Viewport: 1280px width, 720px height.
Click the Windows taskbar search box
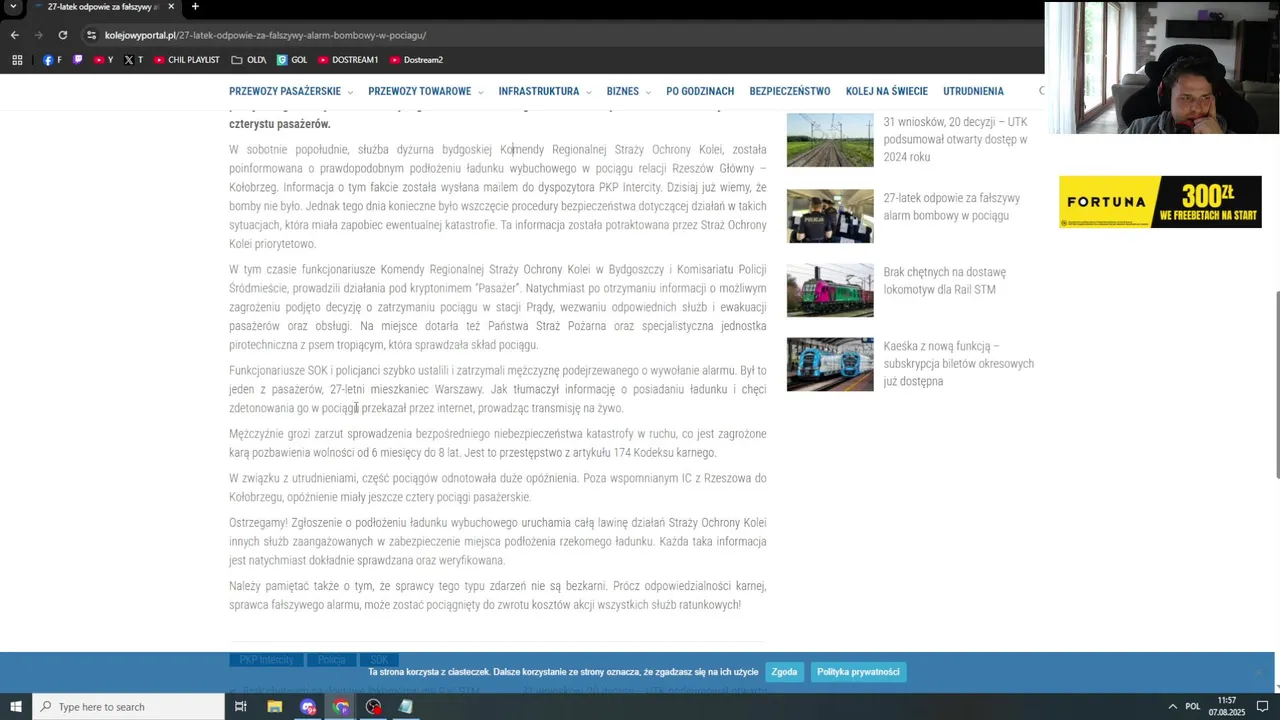click(128, 707)
